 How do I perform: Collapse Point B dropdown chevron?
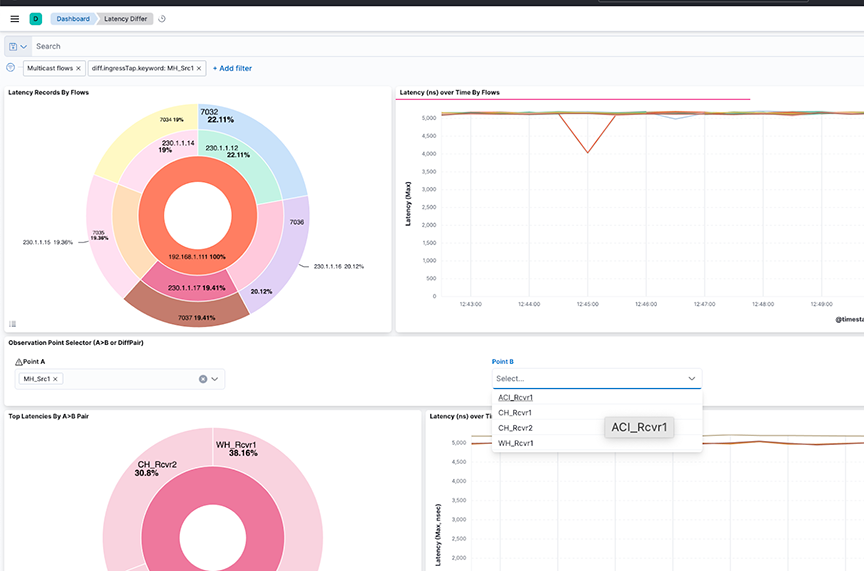(x=692, y=379)
